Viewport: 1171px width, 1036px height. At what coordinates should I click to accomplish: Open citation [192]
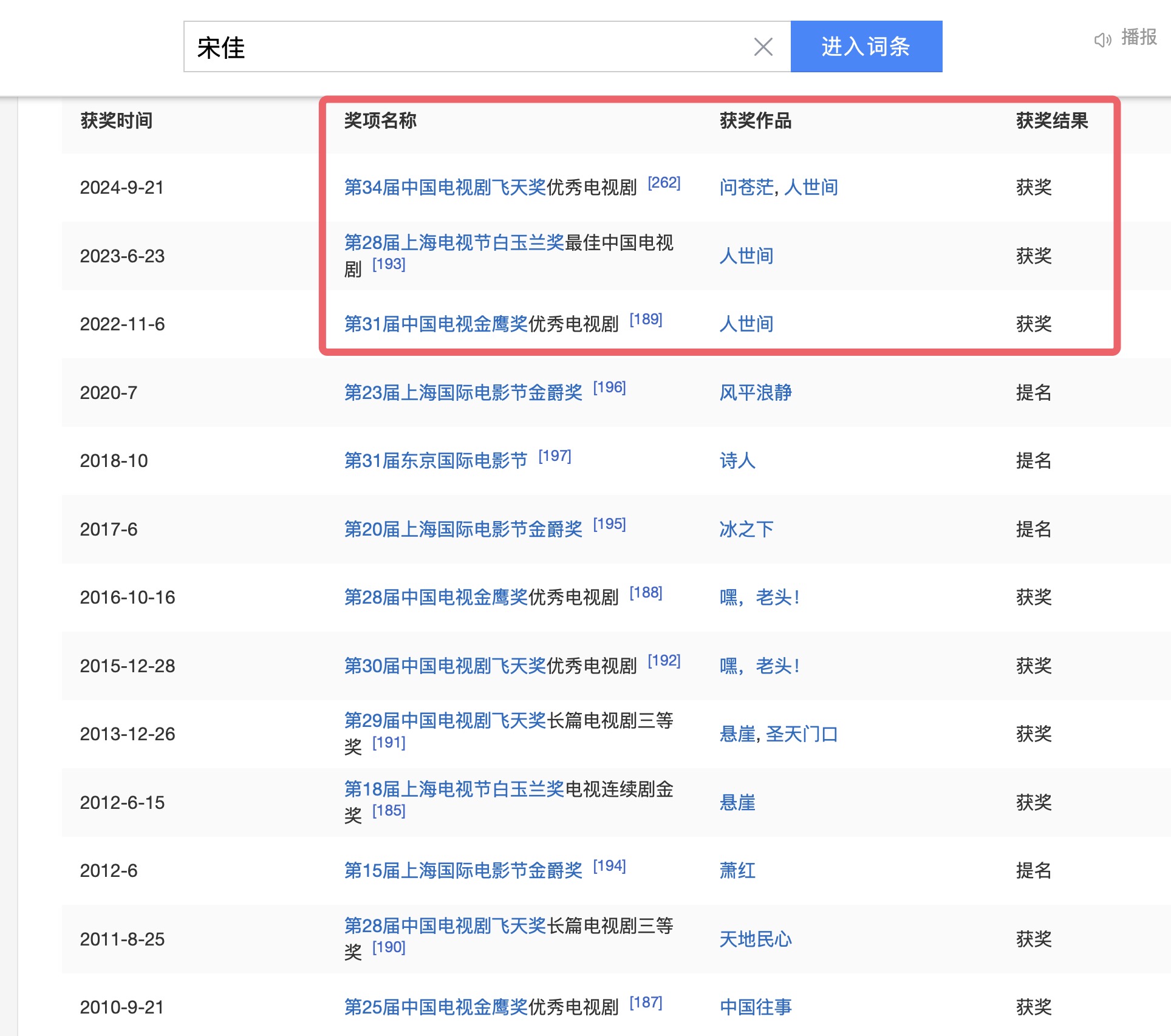coord(664,661)
